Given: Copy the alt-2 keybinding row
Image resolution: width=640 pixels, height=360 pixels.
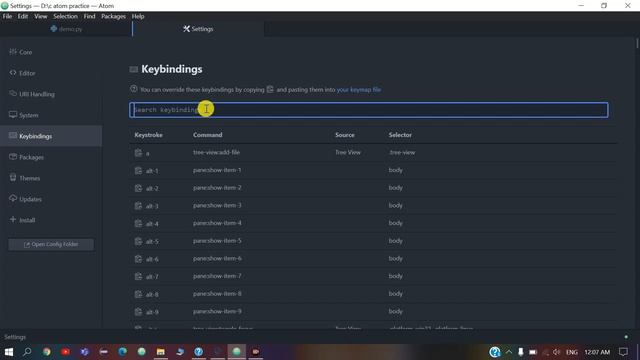Looking at the screenshot, I should [x=138, y=188].
